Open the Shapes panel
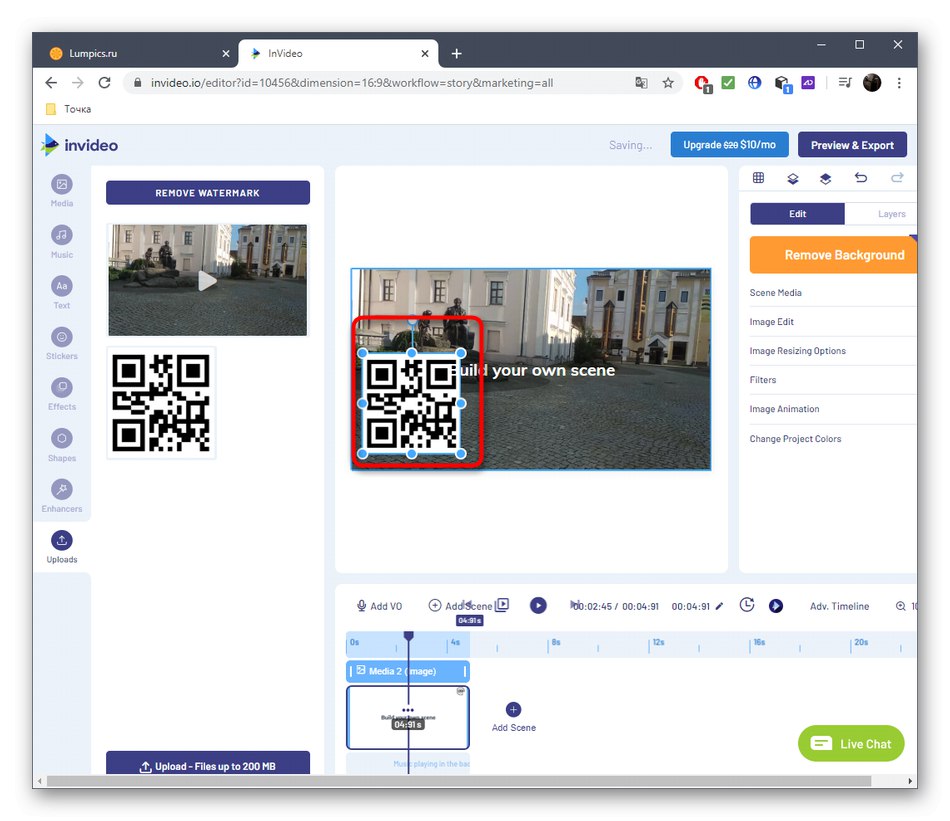950x821 pixels. pos(62,445)
